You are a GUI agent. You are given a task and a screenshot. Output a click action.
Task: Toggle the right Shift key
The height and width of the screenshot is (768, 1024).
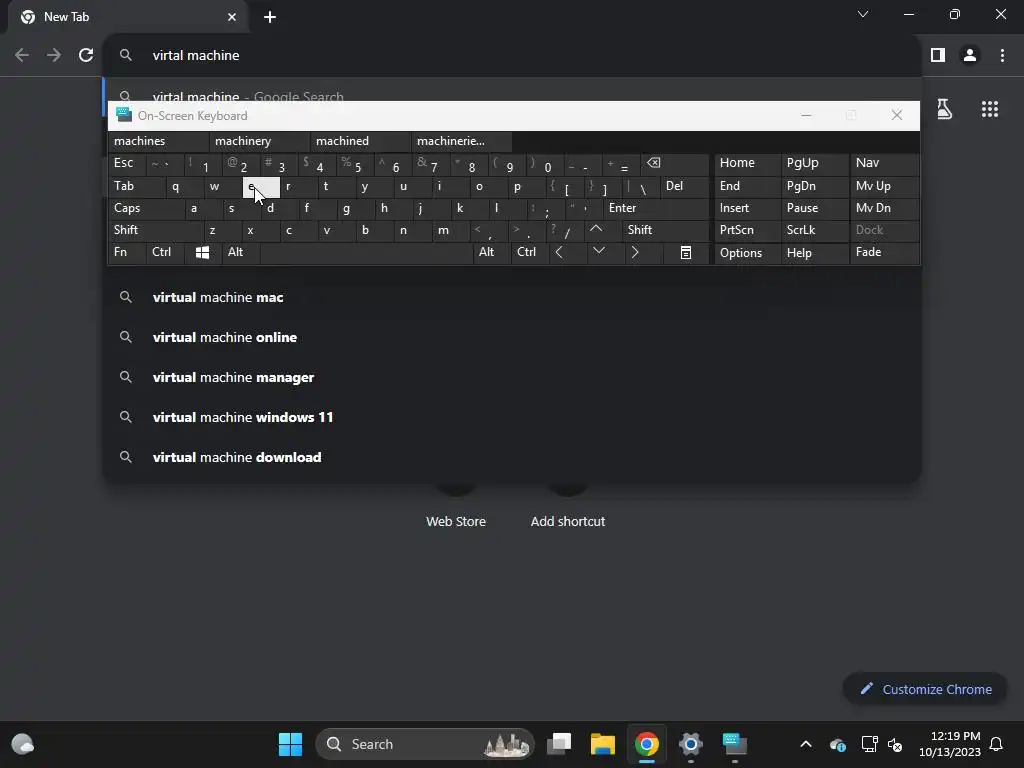click(665, 230)
